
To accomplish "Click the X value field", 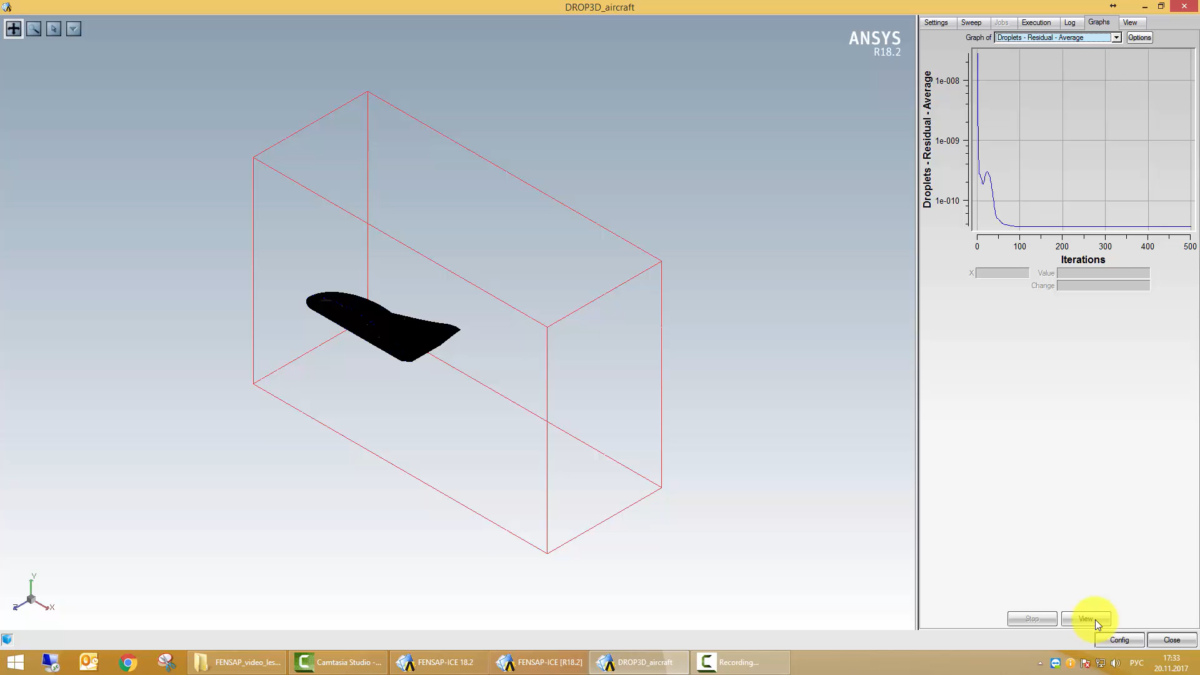I will (1002, 272).
